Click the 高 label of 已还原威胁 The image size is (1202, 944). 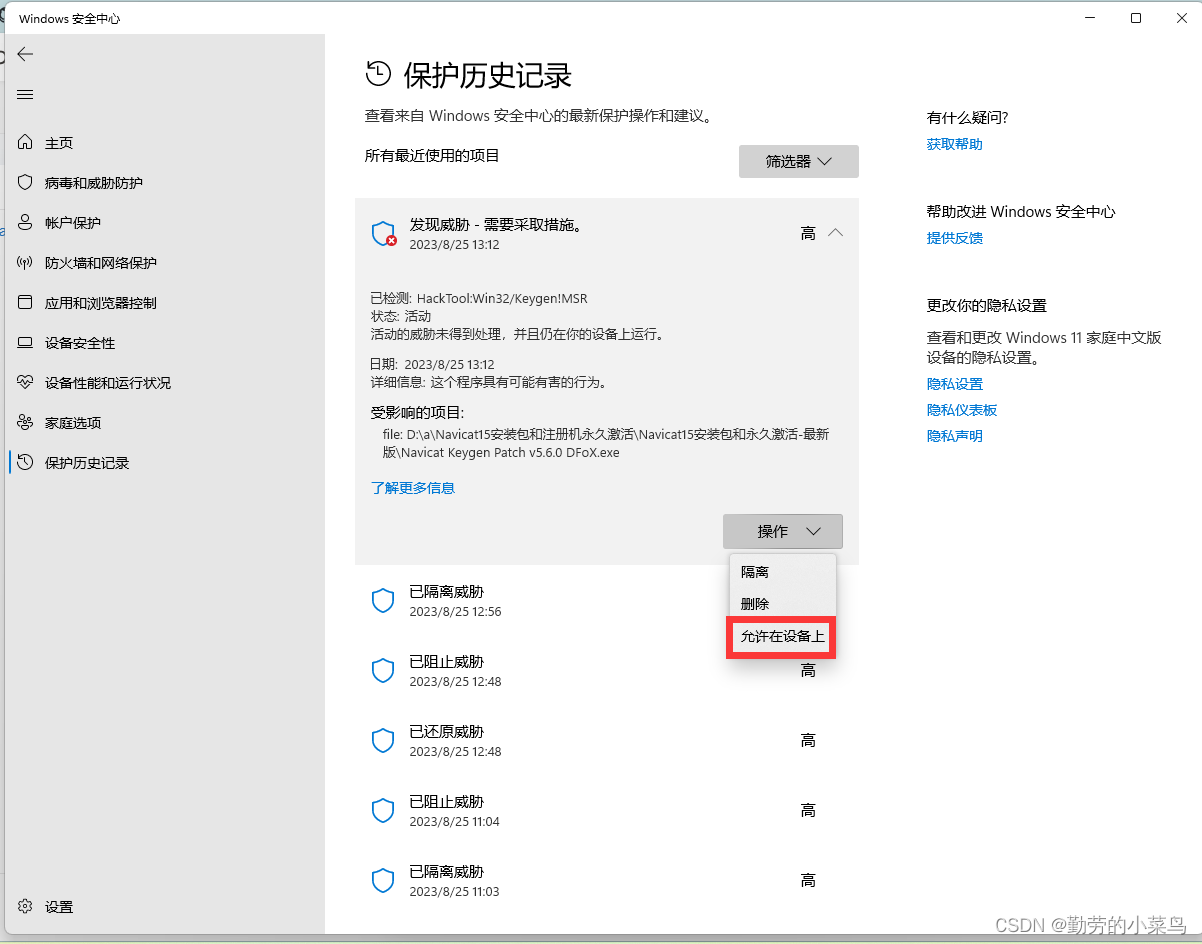tap(808, 741)
